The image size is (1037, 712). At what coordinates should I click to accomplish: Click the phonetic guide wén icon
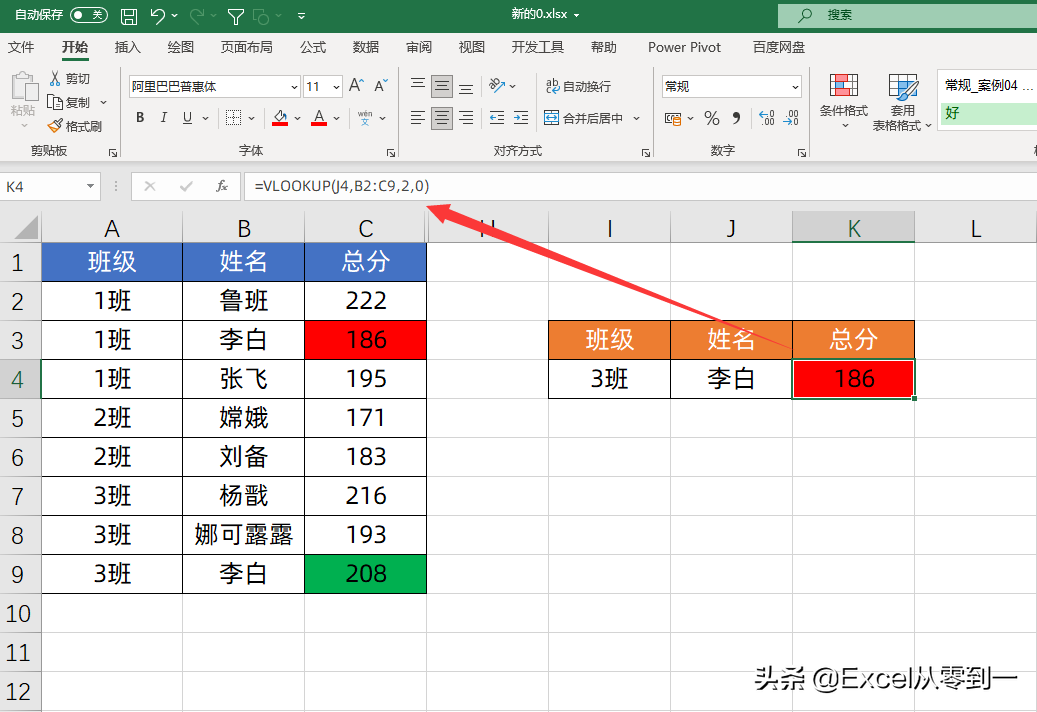(x=365, y=118)
